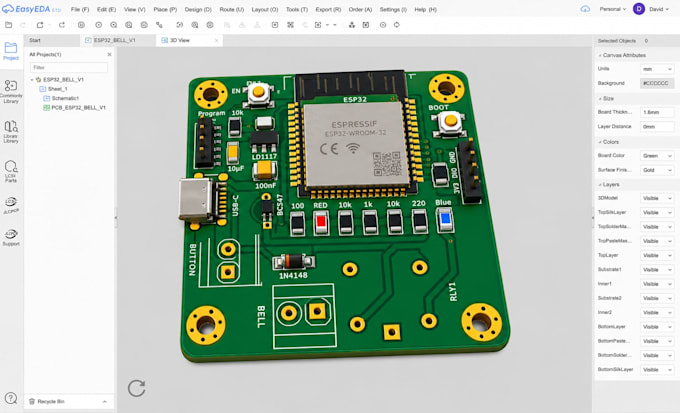The width and height of the screenshot is (680, 413).
Task: Click the open folder toolbar icon
Action: 8,25
